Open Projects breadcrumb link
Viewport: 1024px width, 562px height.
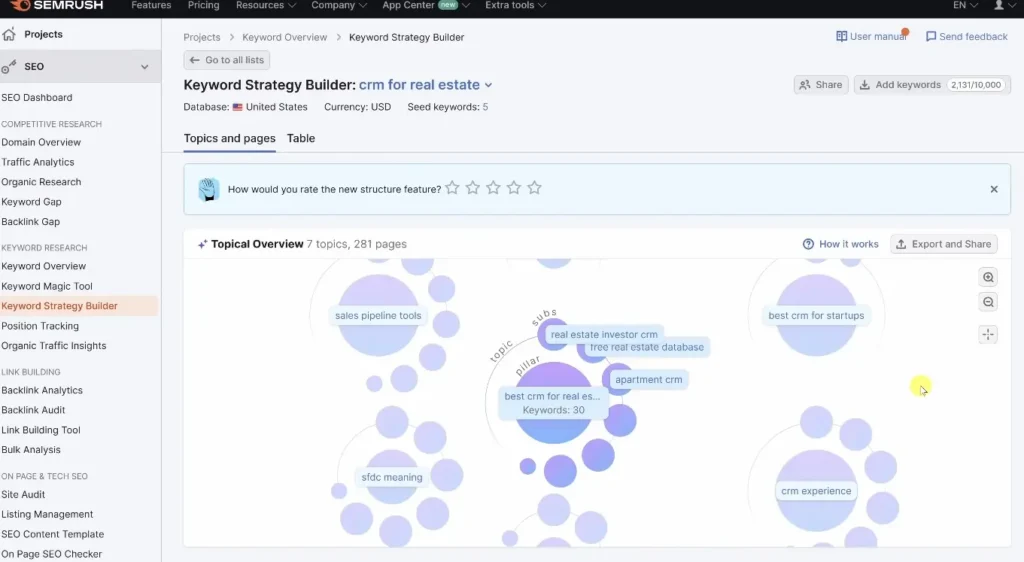[202, 37]
